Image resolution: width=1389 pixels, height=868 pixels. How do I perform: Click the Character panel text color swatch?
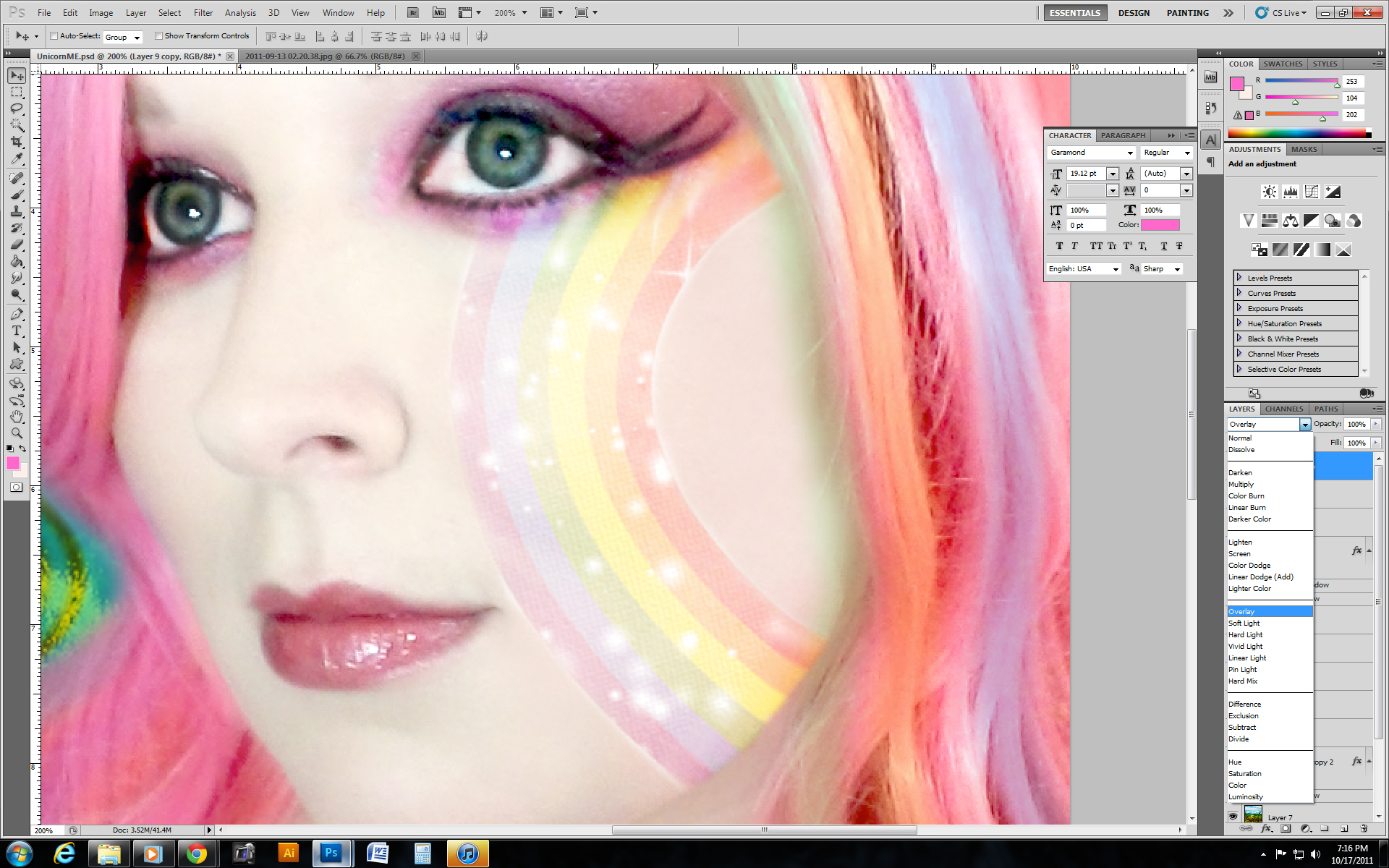(1160, 225)
